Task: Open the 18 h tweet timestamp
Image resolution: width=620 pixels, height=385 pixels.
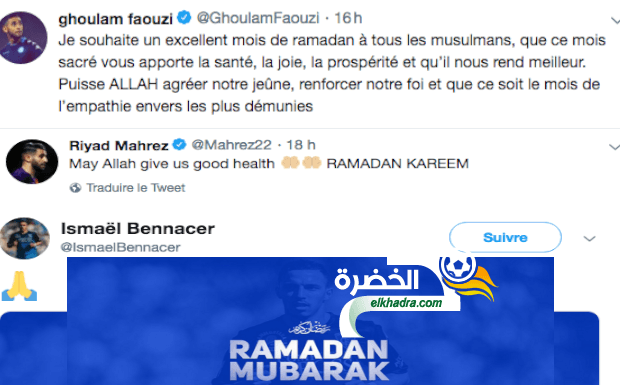Action: [301, 145]
